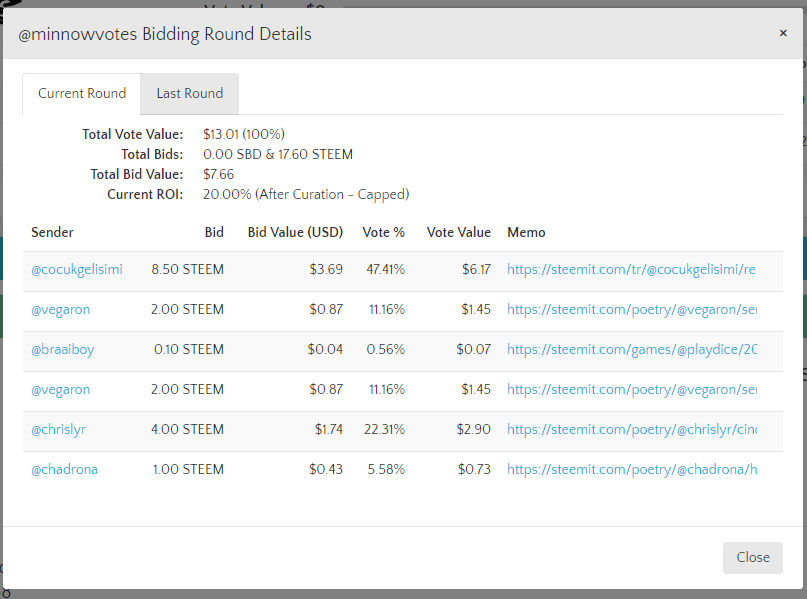This screenshot has height=599, width=807.
Task: Go to the @chadrona sender link
Action: click(65, 470)
